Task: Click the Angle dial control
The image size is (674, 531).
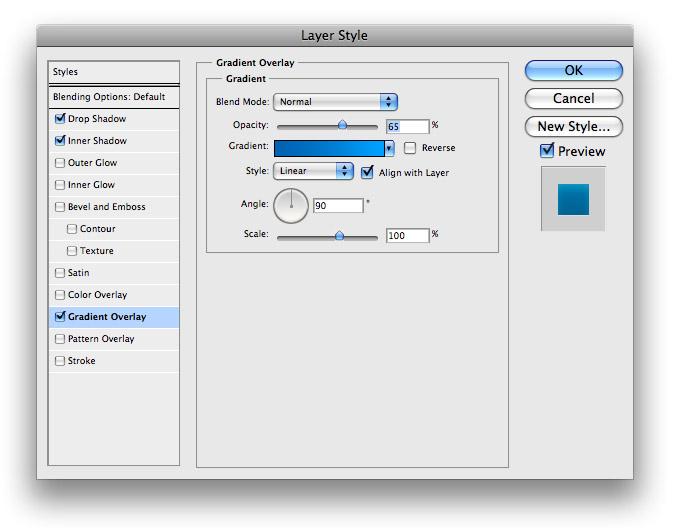Action: (x=291, y=206)
